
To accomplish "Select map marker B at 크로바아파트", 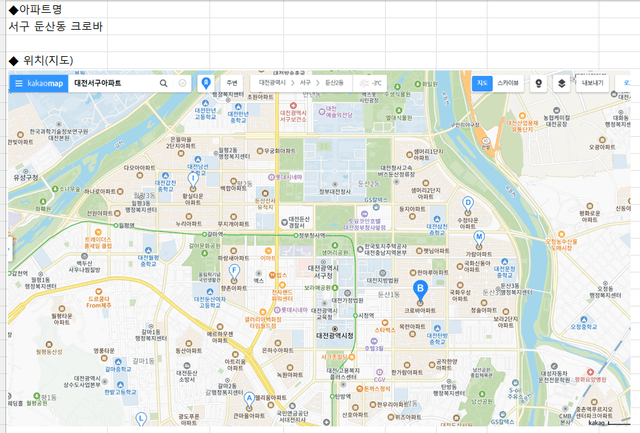I will 420,291.
